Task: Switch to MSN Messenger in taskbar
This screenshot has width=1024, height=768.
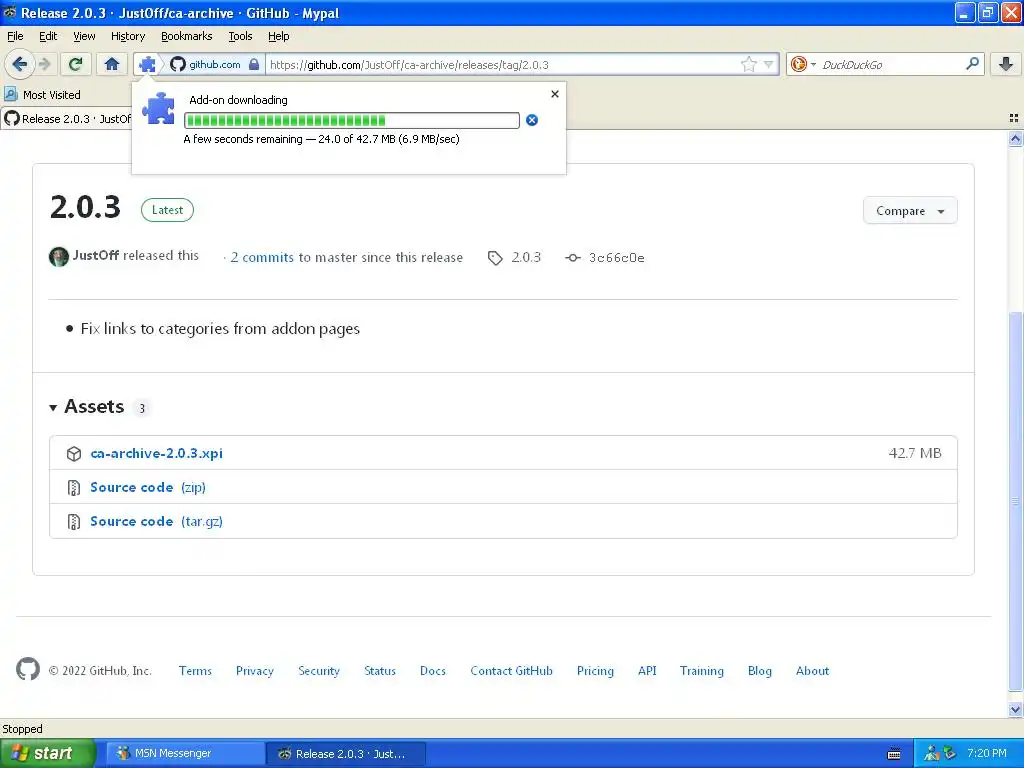Action: click(185, 754)
